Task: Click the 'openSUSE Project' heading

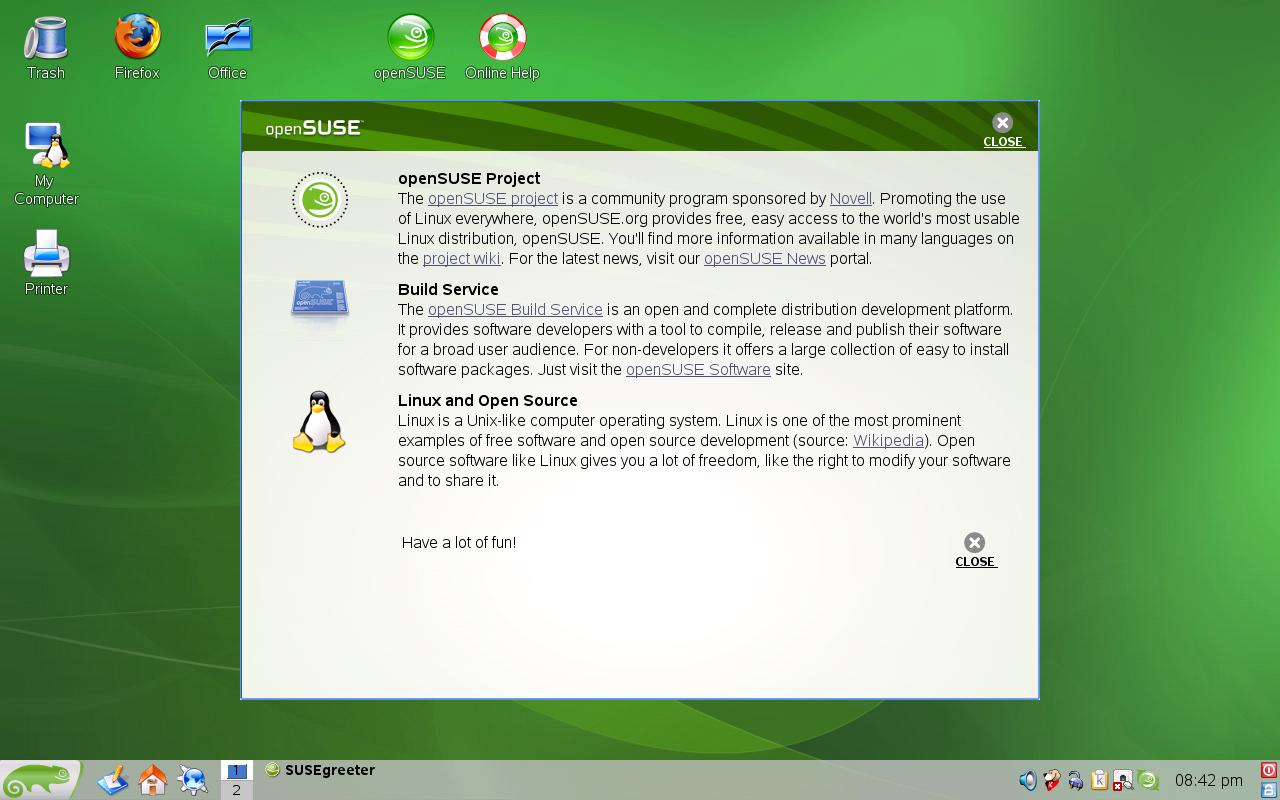Action: pos(469,179)
